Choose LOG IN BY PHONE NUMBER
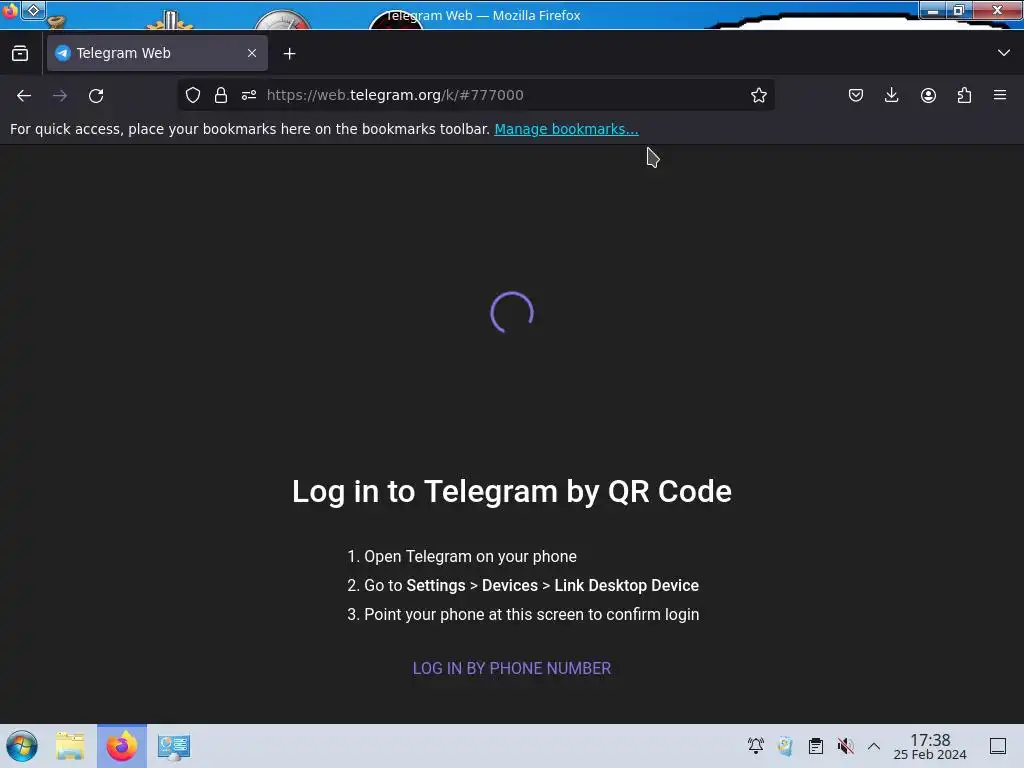Image resolution: width=1024 pixels, height=768 pixels. point(512,668)
